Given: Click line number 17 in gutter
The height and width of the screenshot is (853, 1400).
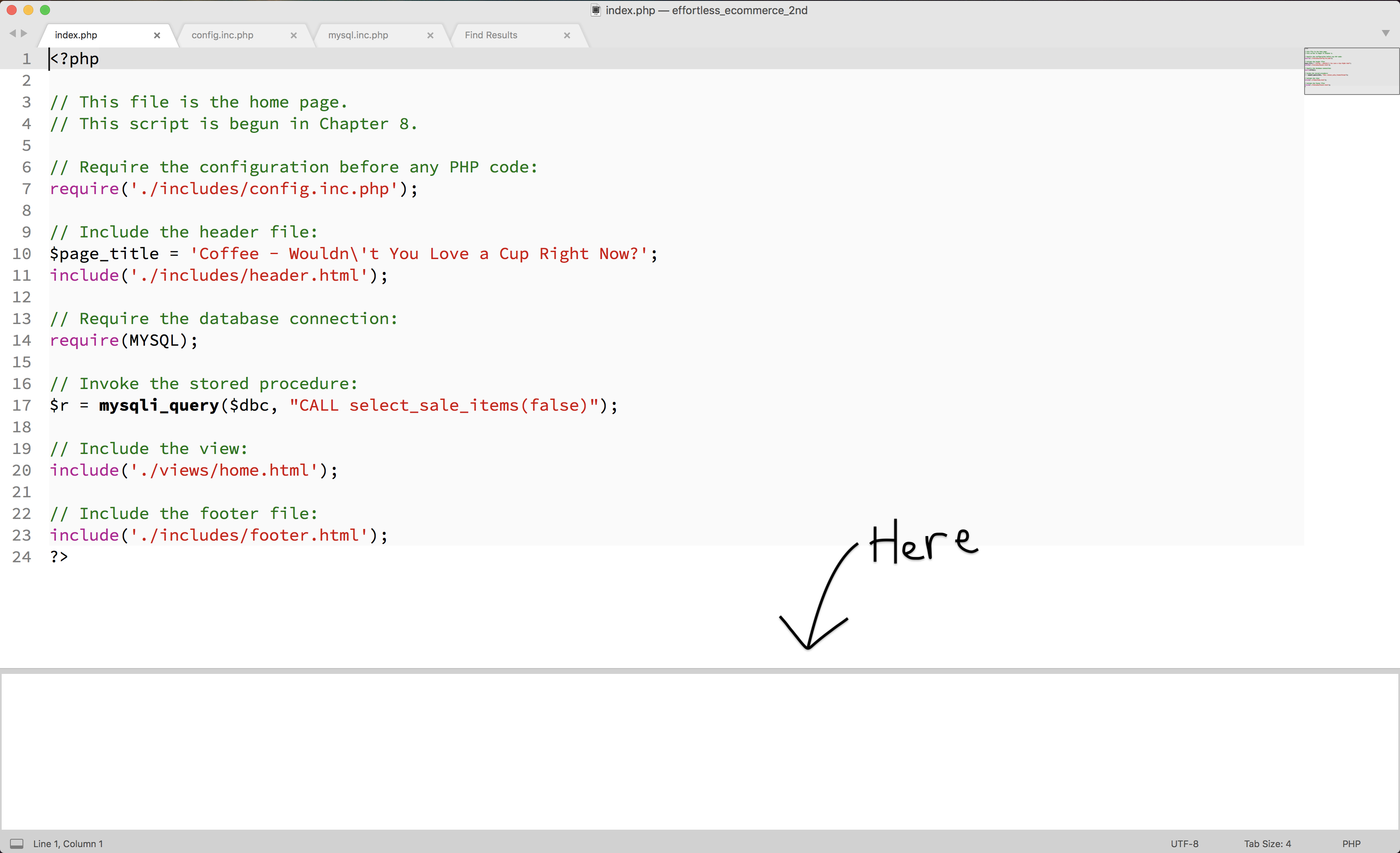Looking at the screenshot, I should [x=22, y=405].
